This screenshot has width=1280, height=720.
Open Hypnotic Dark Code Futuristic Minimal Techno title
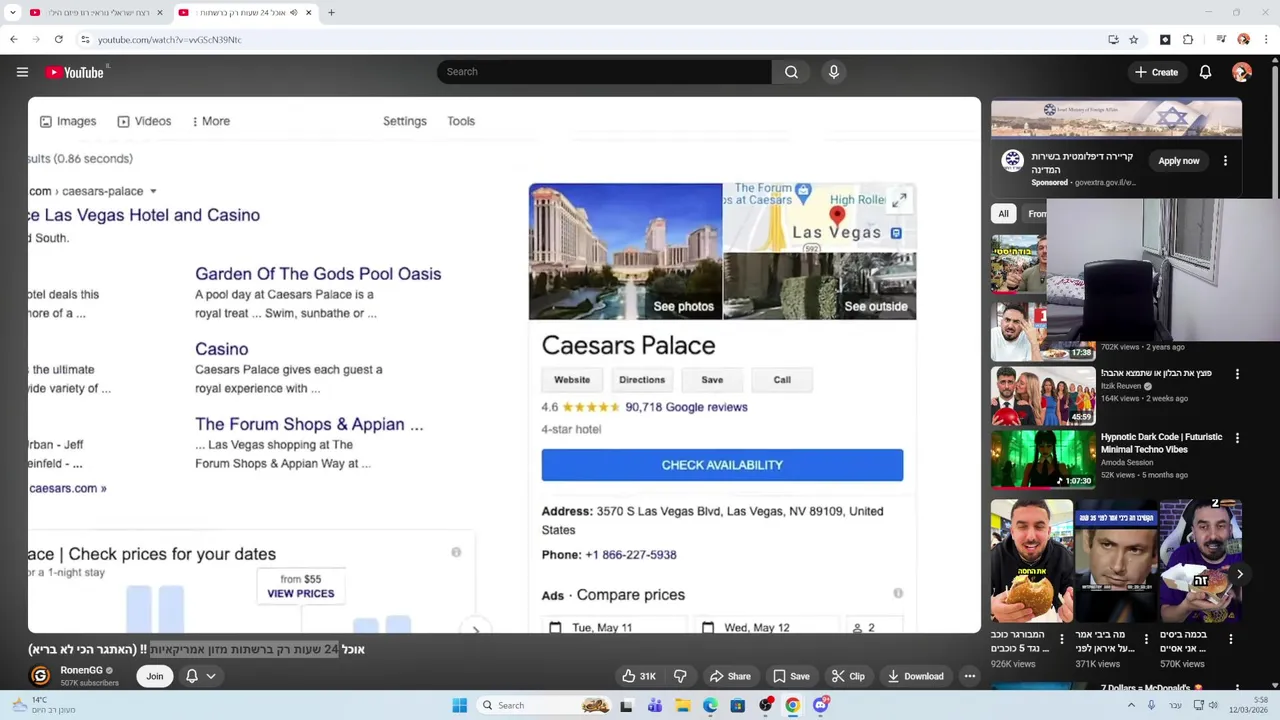click(x=1161, y=443)
